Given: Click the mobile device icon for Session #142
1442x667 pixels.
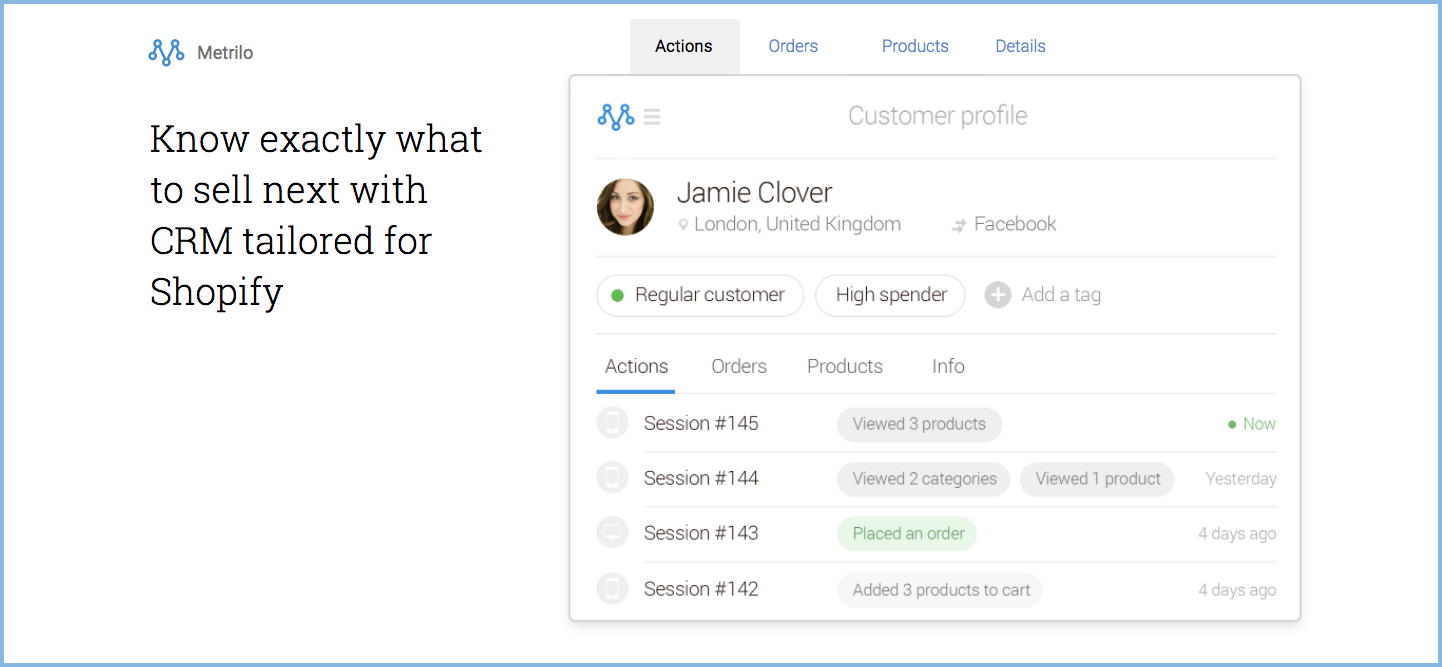Looking at the screenshot, I should coord(612,589).
